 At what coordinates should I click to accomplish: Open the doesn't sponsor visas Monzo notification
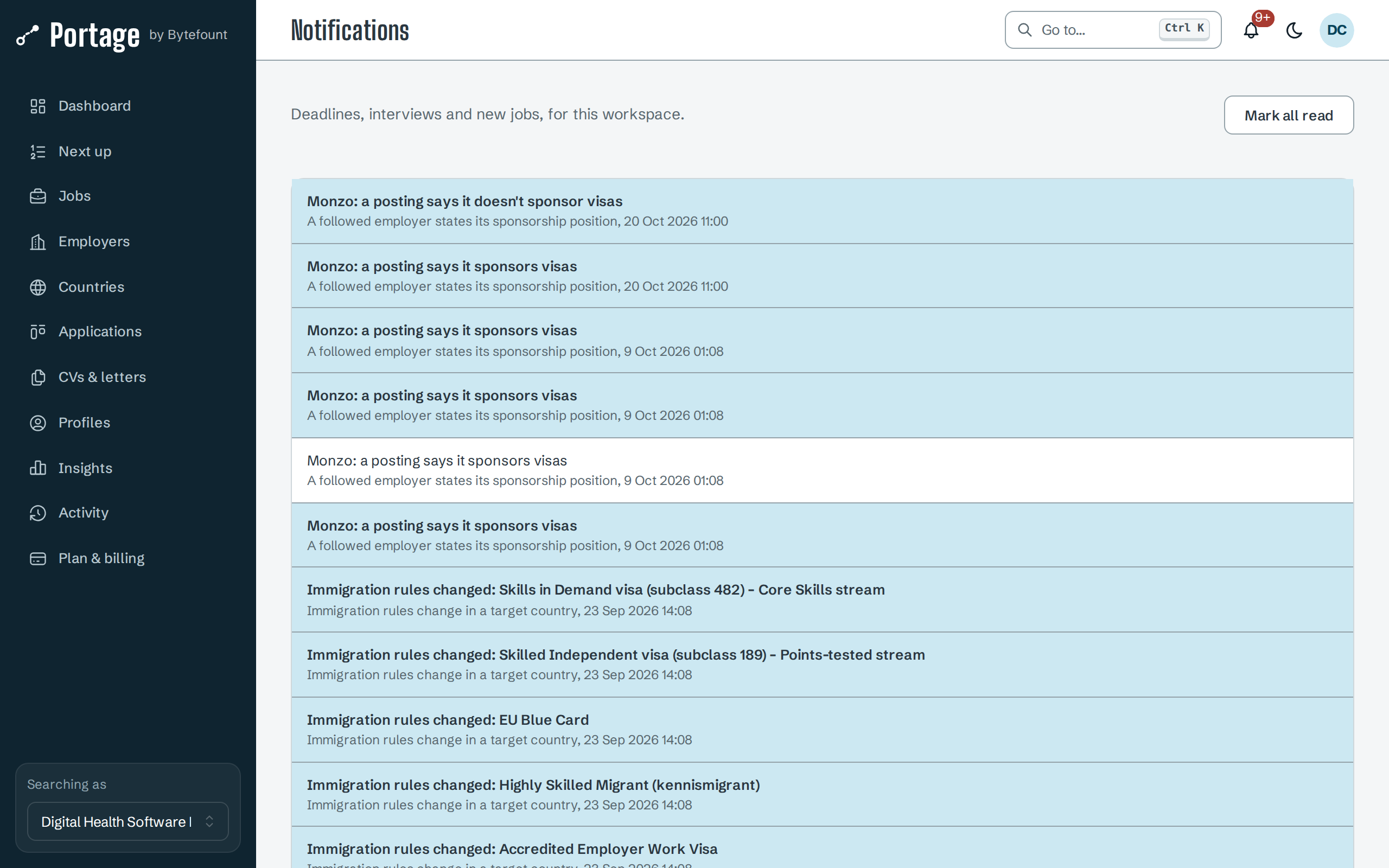point(822,211)
